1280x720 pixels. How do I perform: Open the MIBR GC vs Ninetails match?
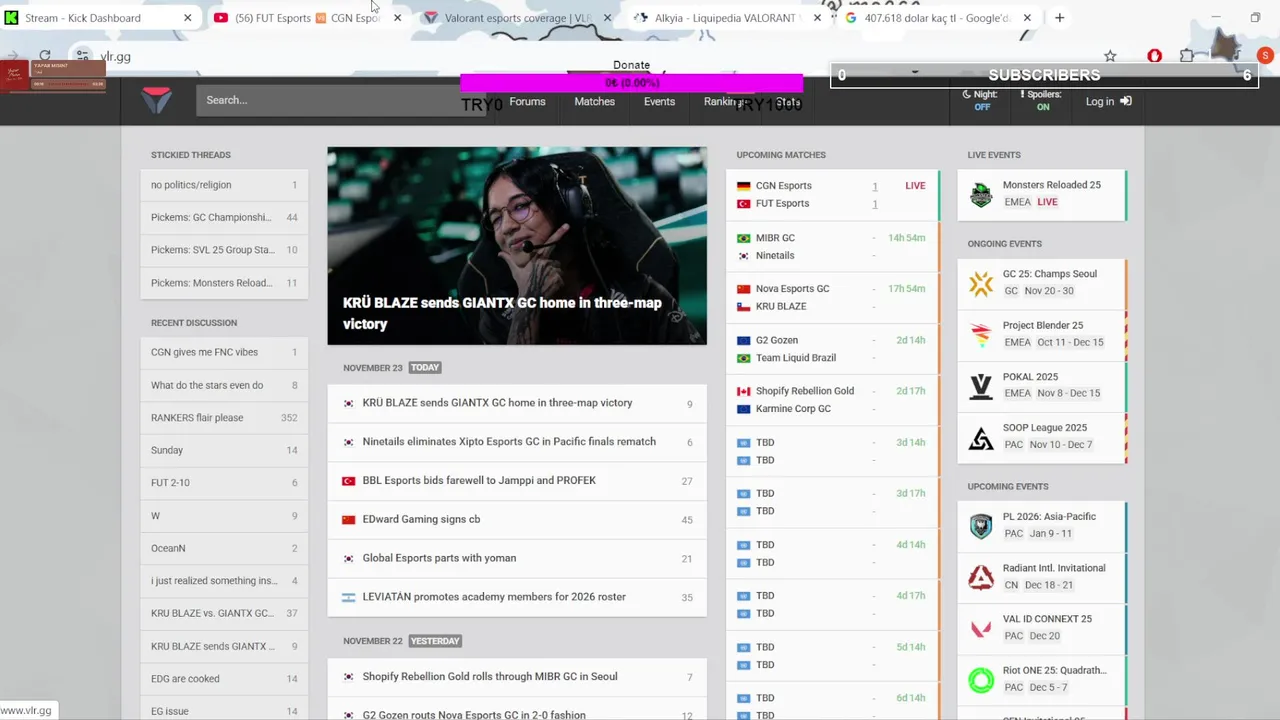coord(833,247)
